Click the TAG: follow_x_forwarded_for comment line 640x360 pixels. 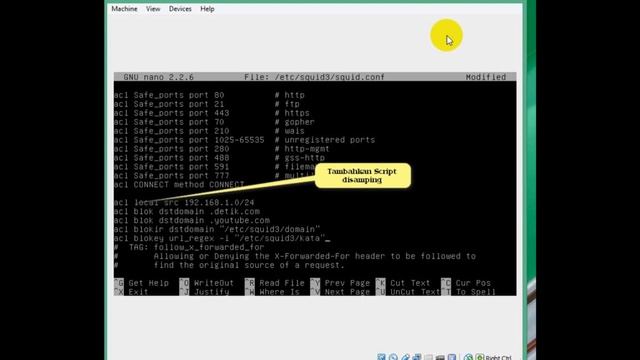[189, 248]
